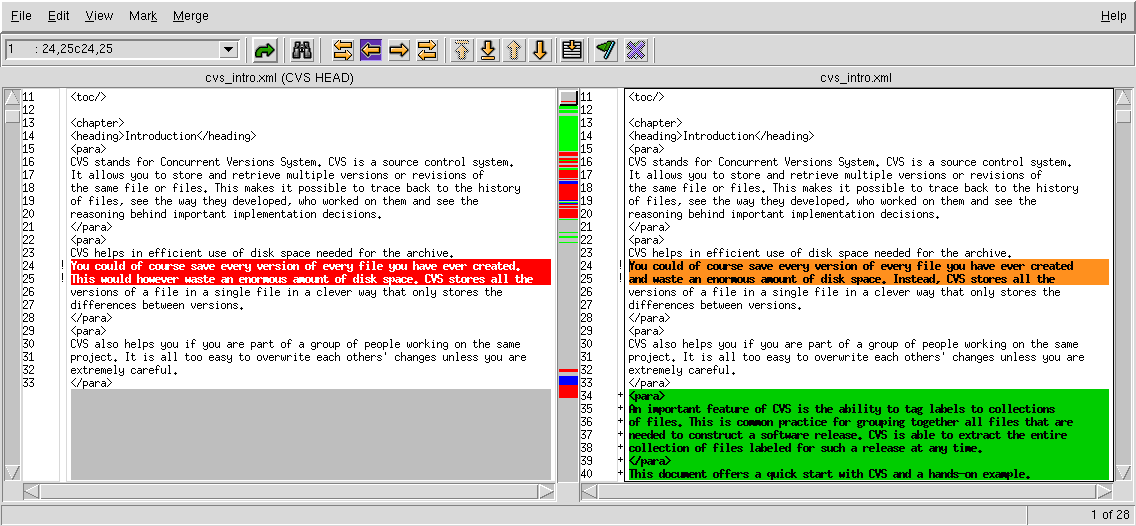Click green line 'needed to construct a software release'

click(x=869, y=435)
